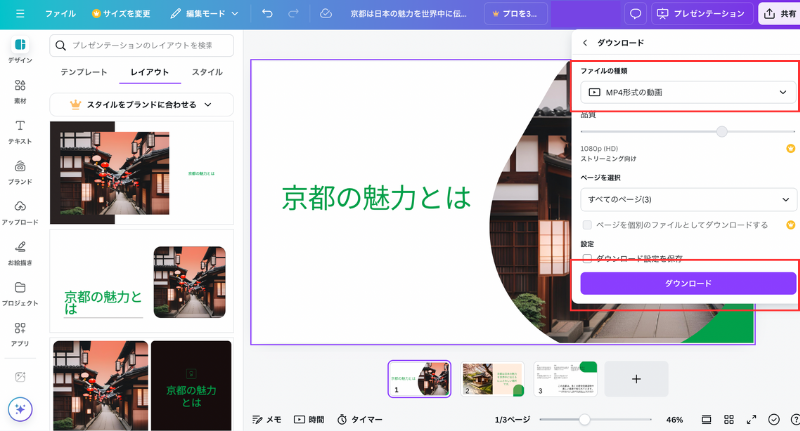Check ページを個別のファイルとしてダウンロードする
The height and width of the screenshot is (431, 800).
[x=587, y=225]
